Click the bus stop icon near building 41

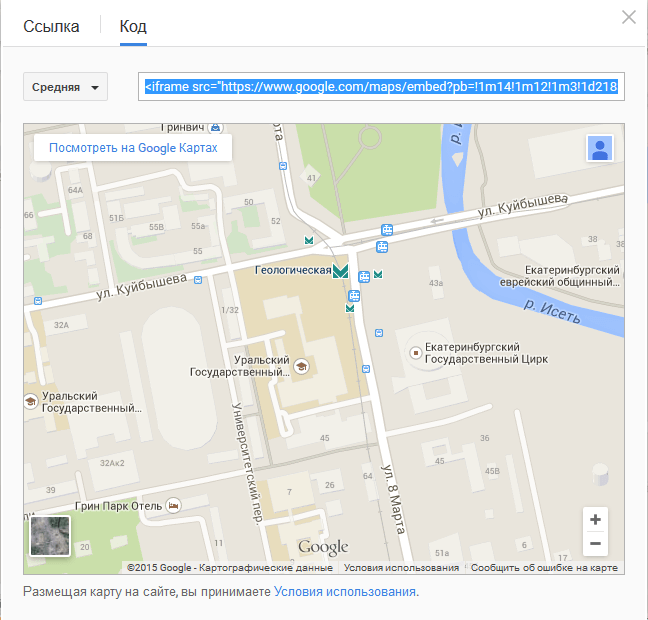283,166
